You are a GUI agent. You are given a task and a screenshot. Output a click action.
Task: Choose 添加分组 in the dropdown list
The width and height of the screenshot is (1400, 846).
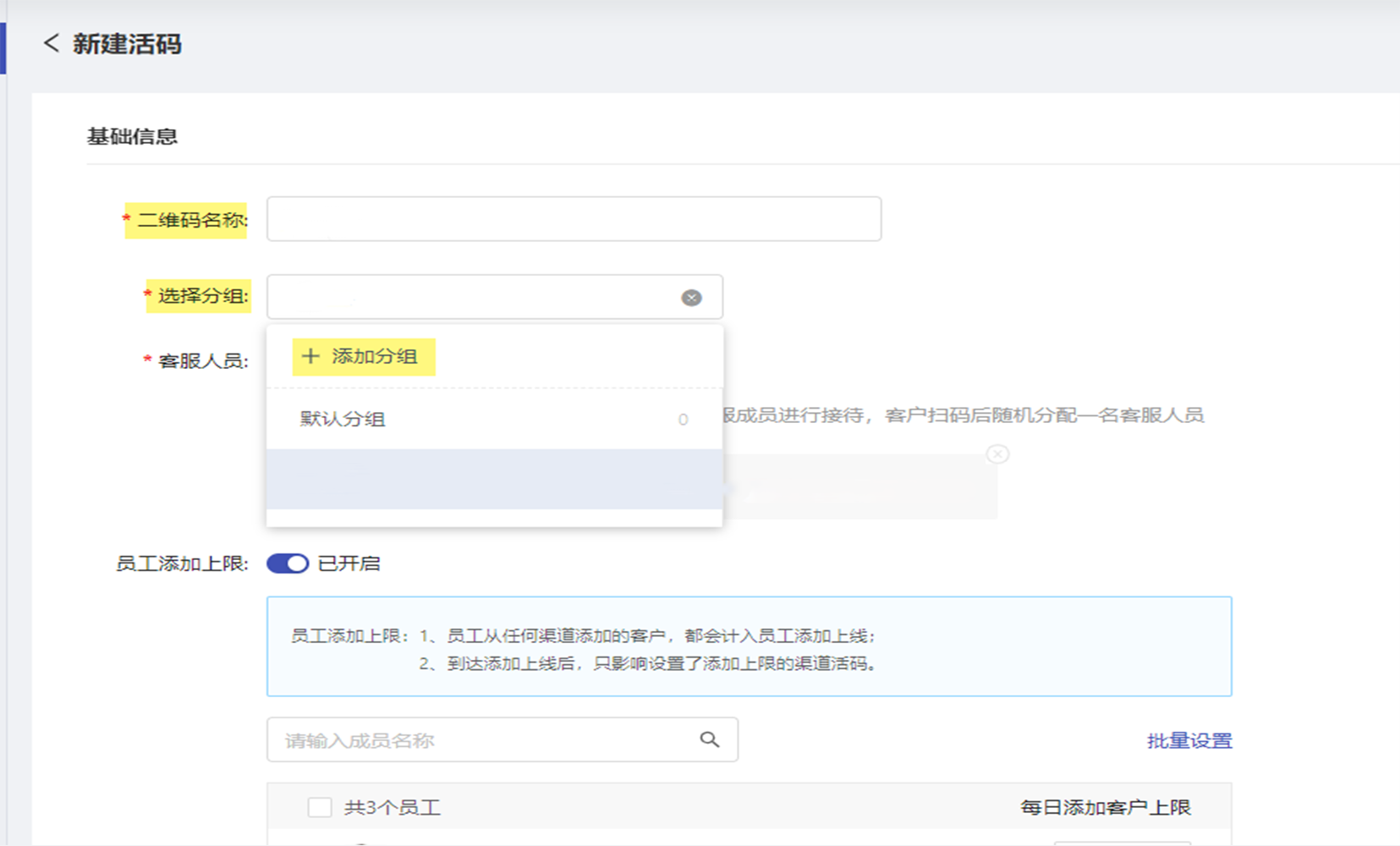pos(364,357)
